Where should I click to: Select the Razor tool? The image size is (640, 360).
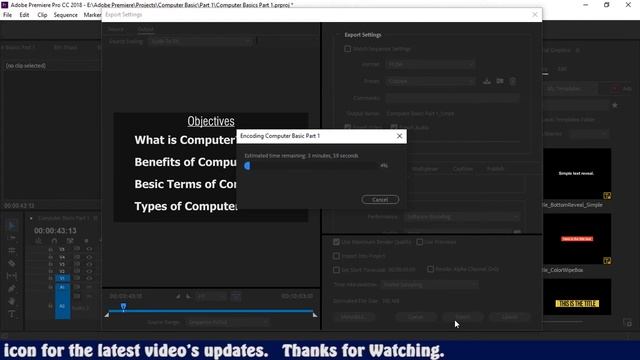point(12,263)
